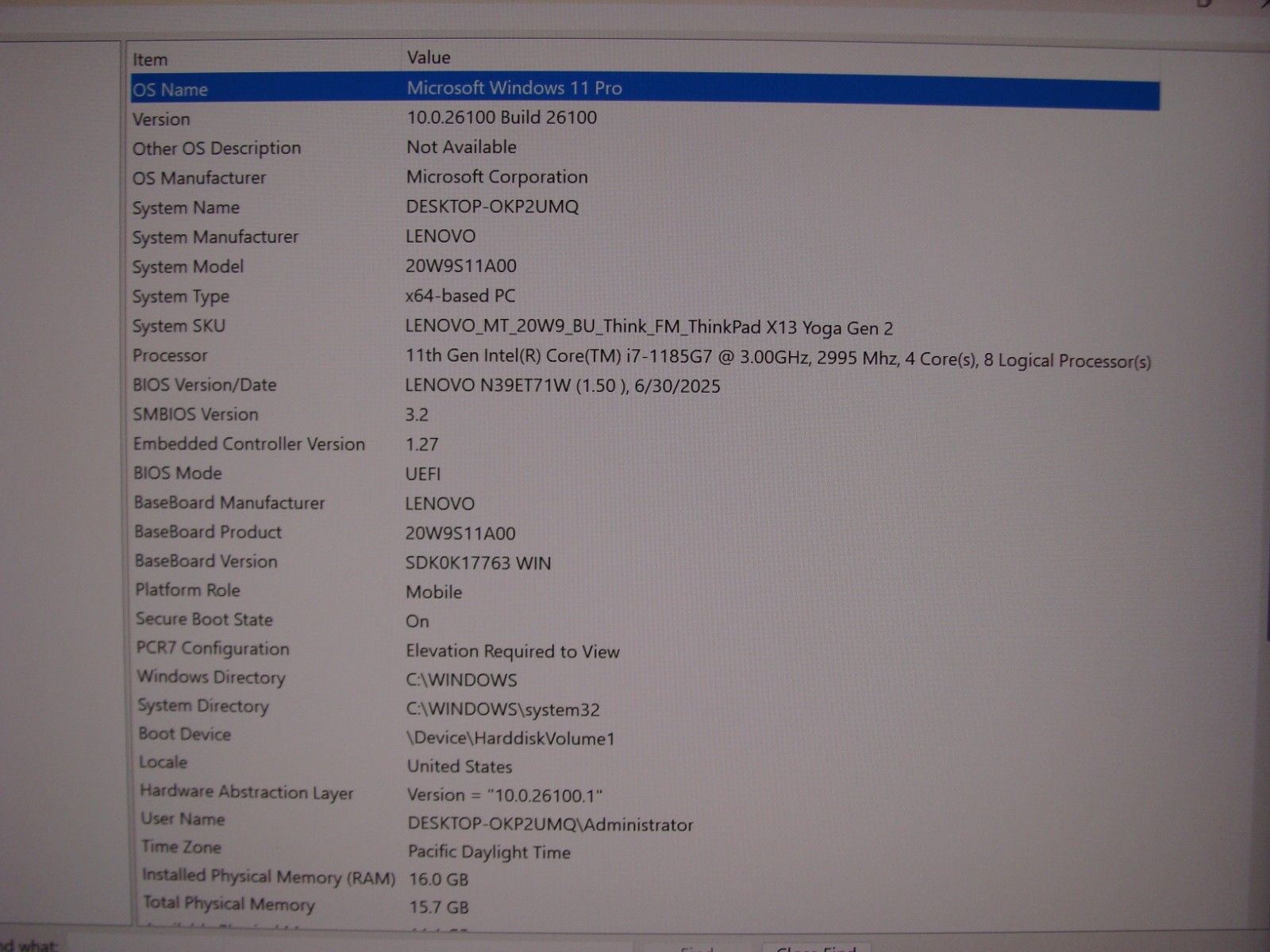
Task: Click the Item column header
Action: point(150,59)
